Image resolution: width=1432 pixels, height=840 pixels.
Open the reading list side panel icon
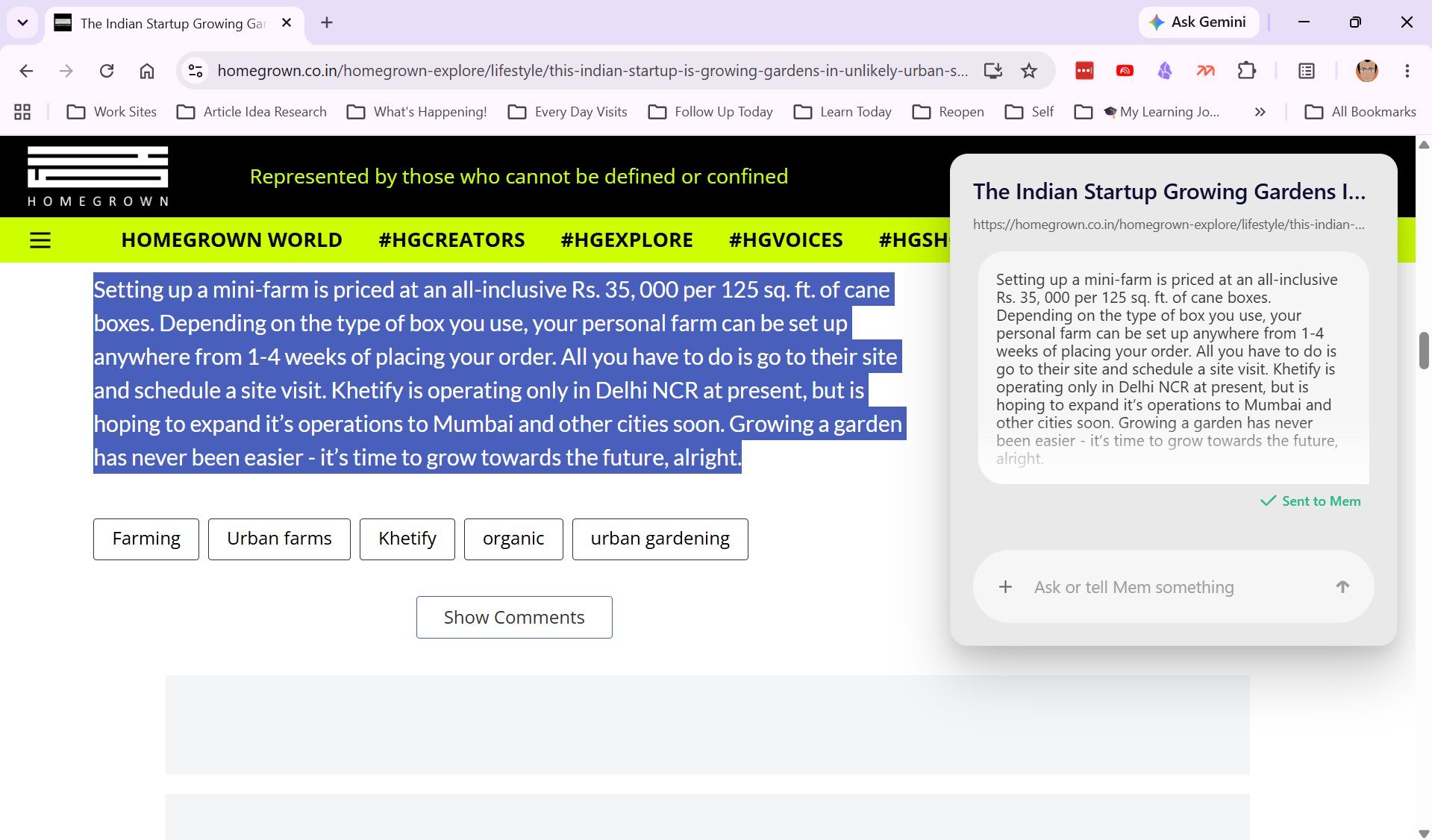click(x=1307, y=71)
